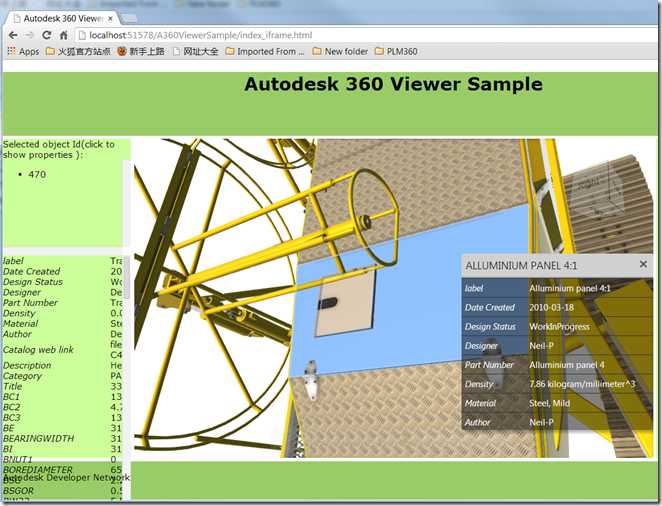This screenshot has width=662, height=506.
Task: Click 'BC1' property row
Action: (x=62, y=397)
